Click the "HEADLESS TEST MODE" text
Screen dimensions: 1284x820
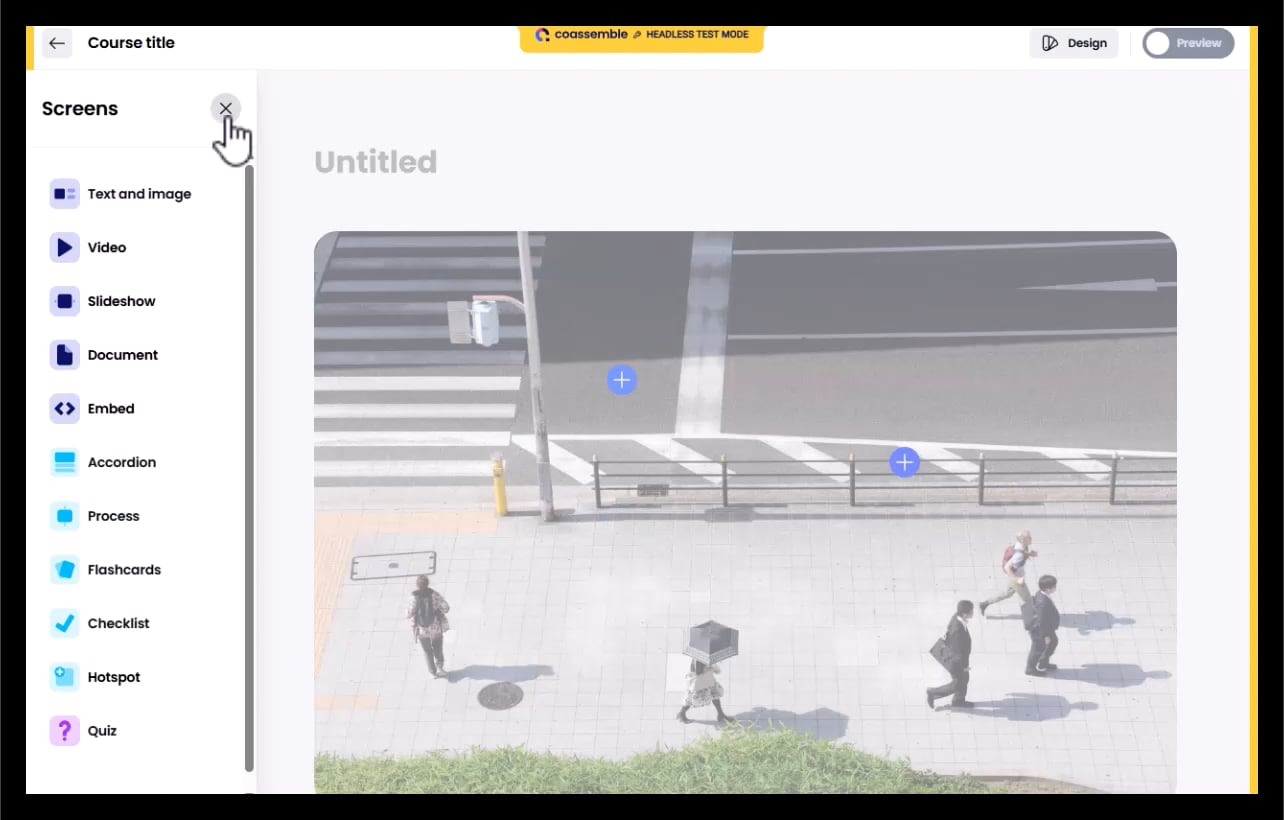click(x=697, y=35)
